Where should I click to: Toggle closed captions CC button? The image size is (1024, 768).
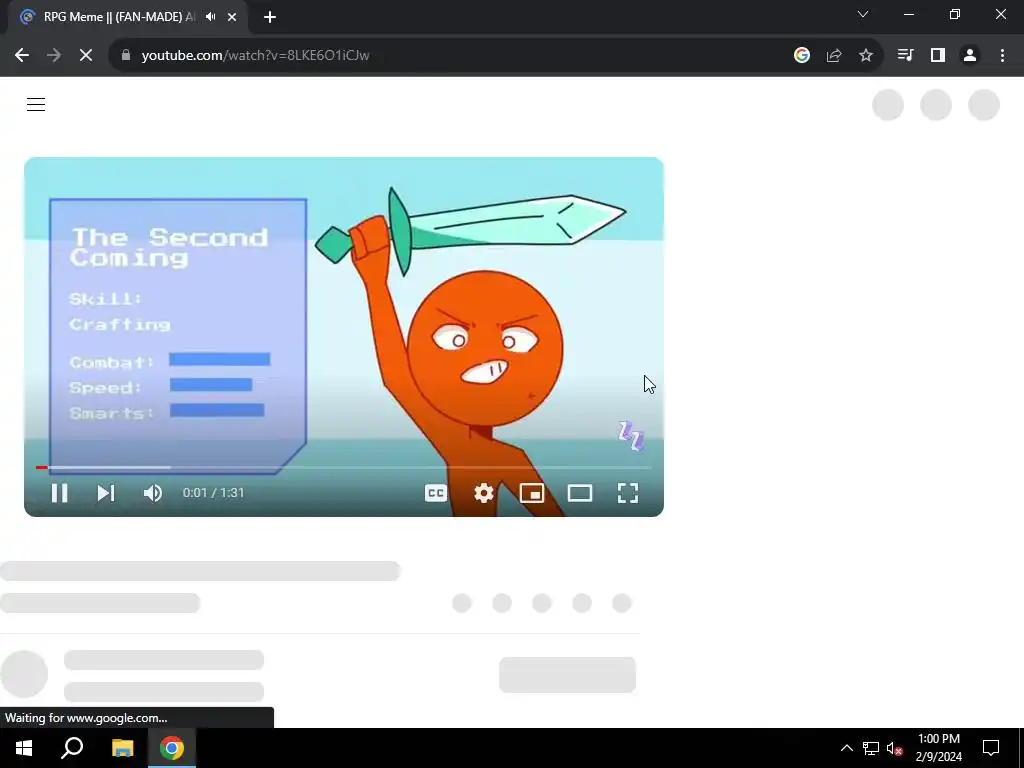436,493
